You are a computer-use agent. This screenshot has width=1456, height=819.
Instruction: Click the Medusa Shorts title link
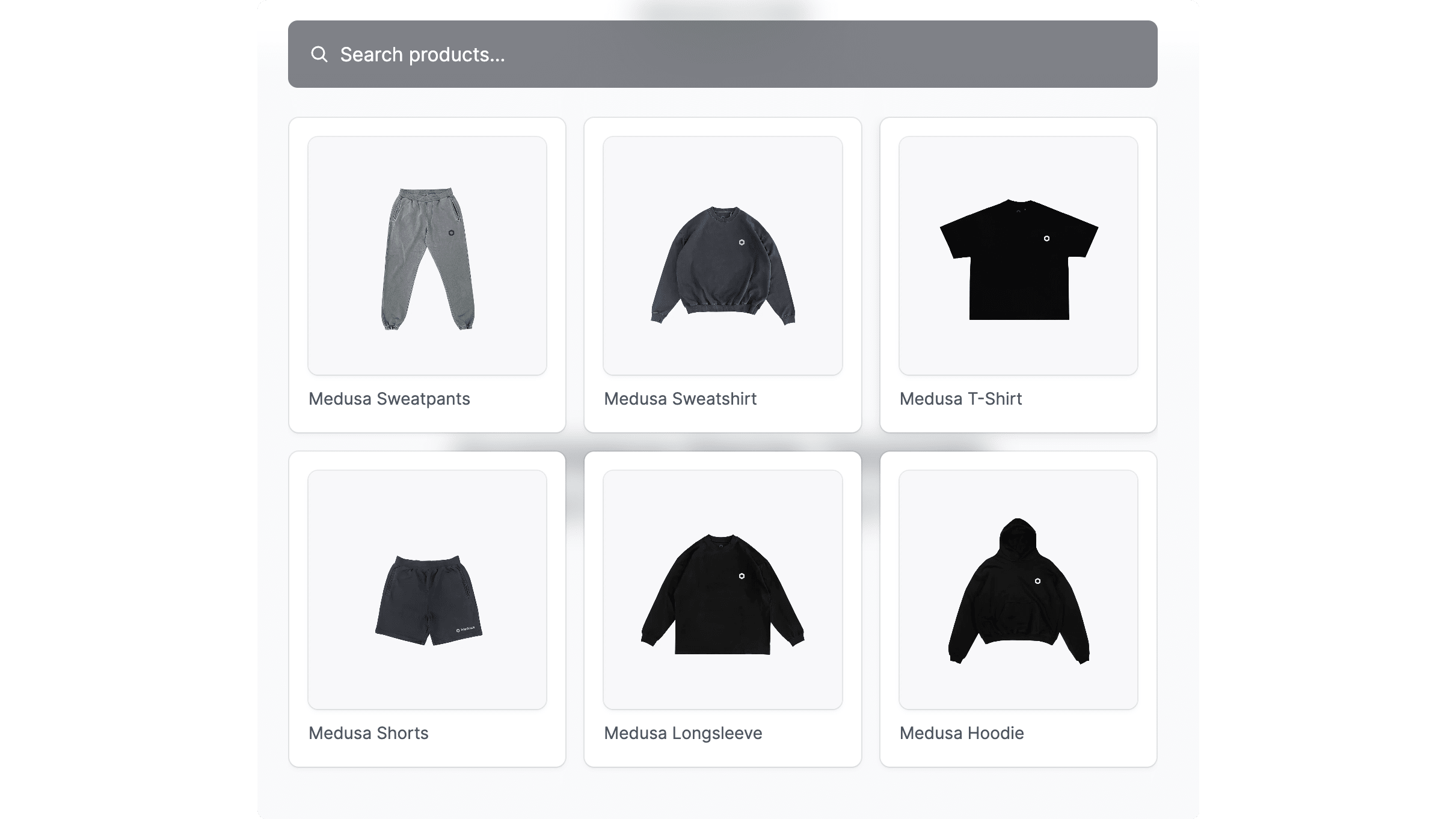tap(369, 733)
